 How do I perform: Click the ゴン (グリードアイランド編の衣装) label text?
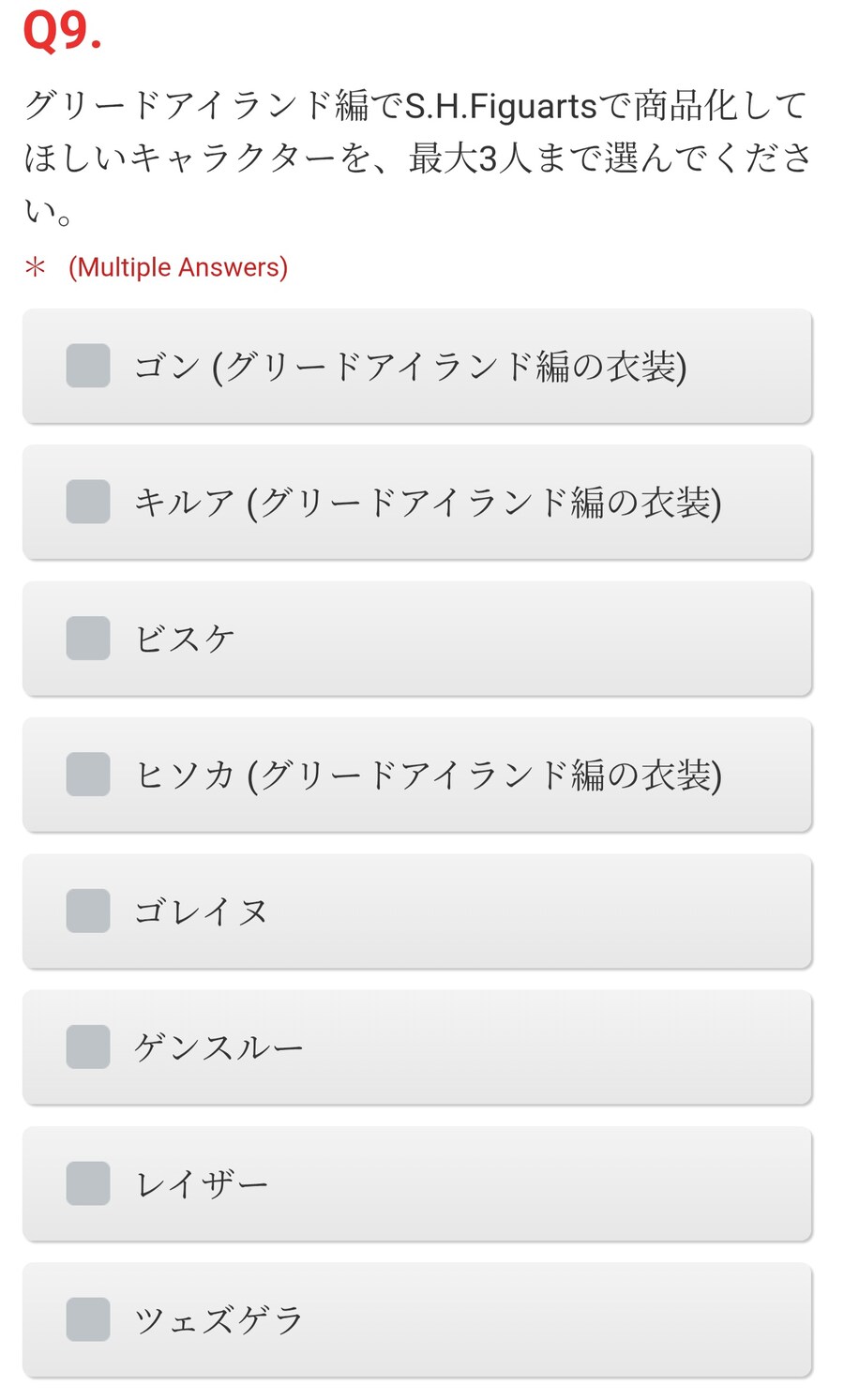[410, 366]
